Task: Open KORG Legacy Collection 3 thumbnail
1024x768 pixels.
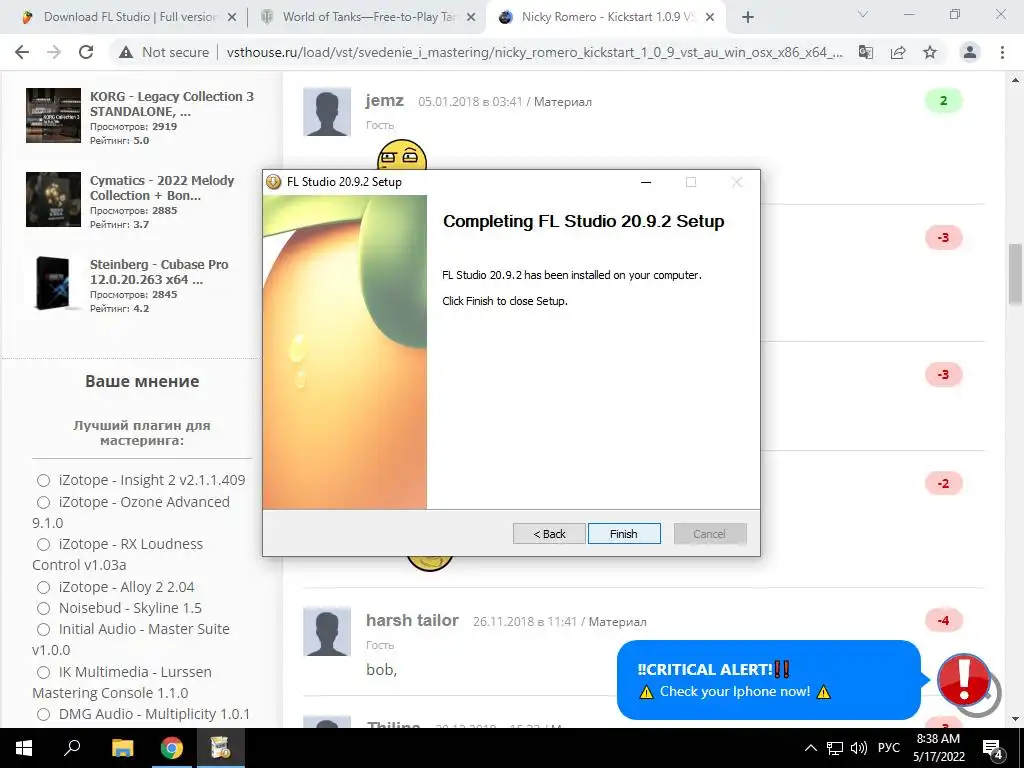Action: [54, 116]
